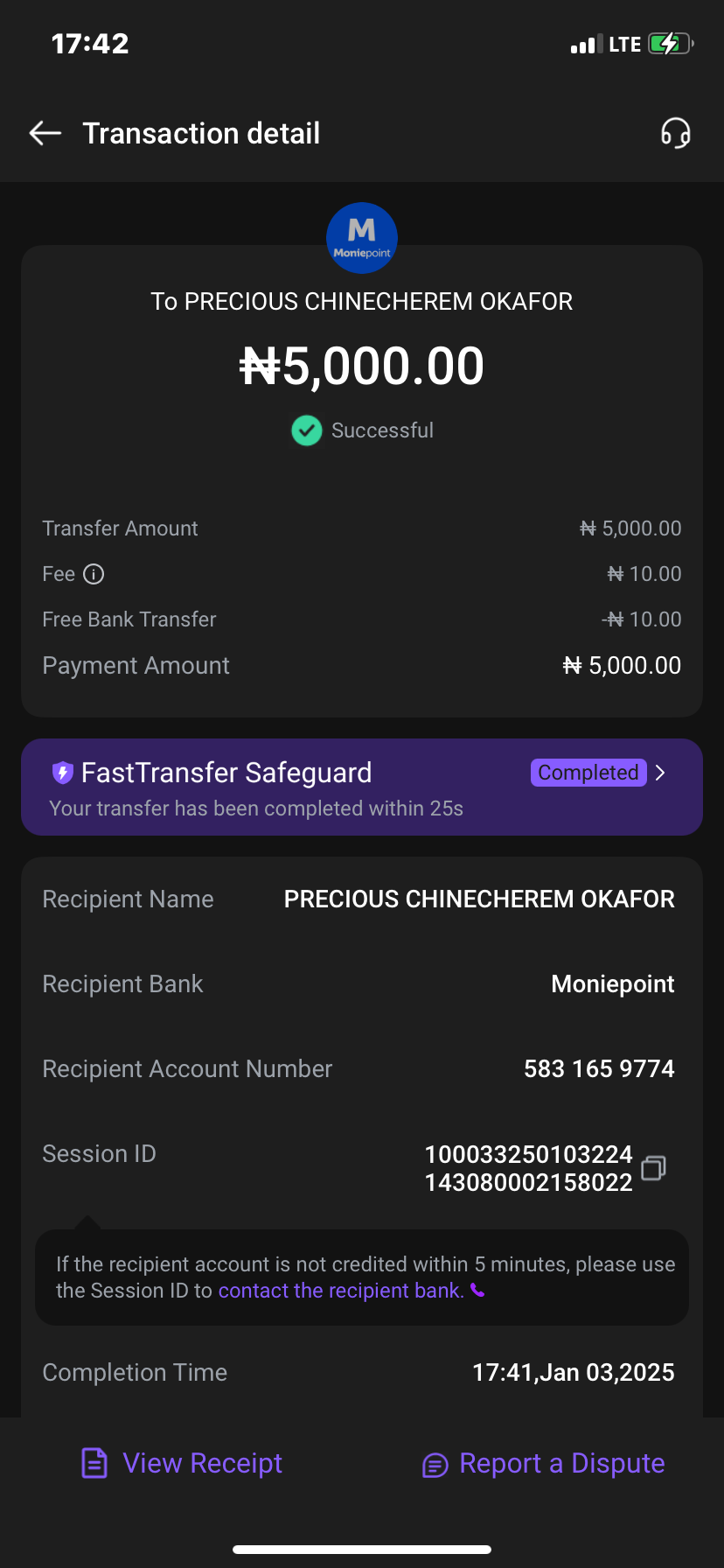Tap the Transaction detail title

coord(201,133)
